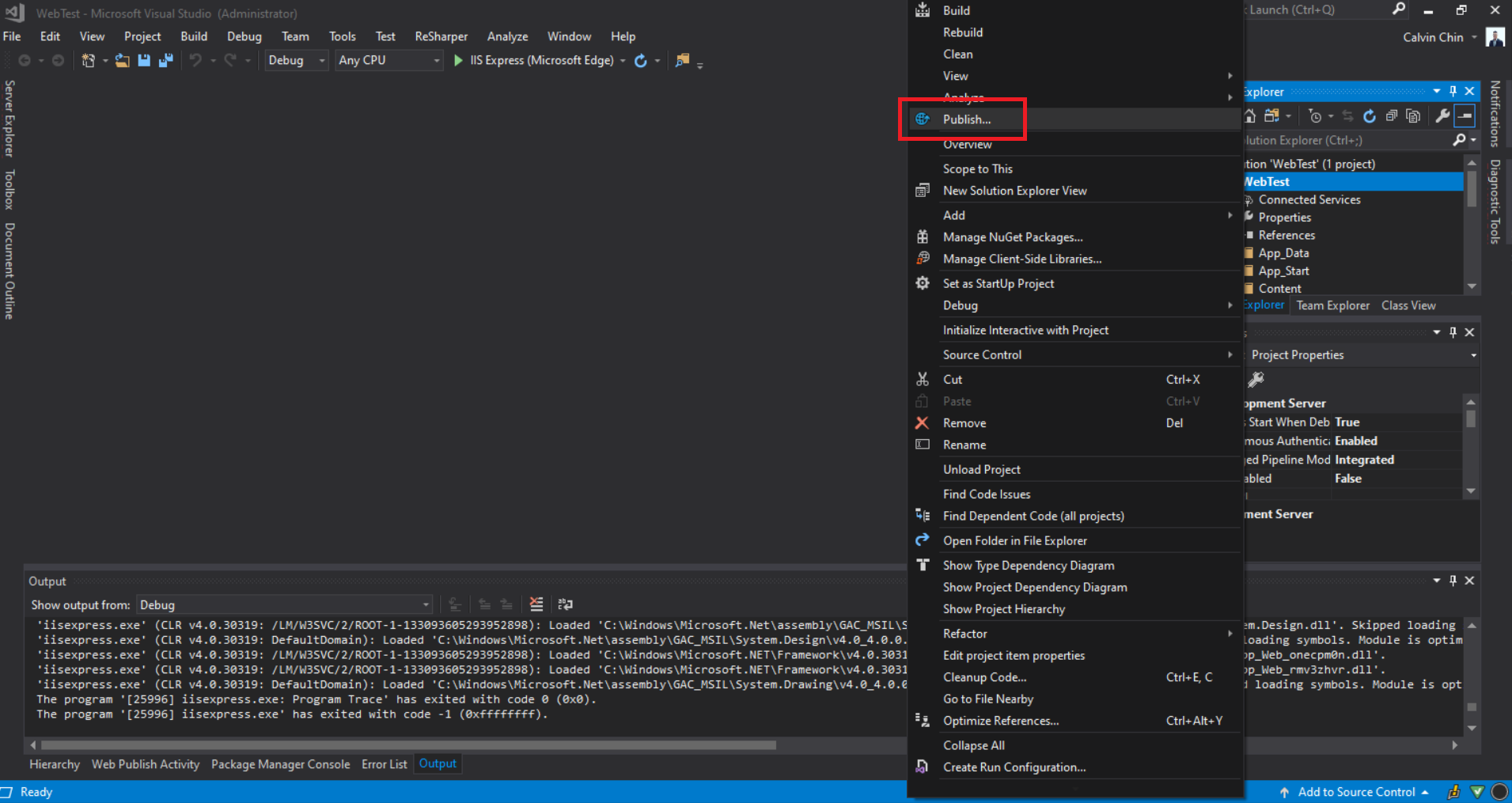This screenshot has width=1512, height=803.
Task: Click the Manage NuGet Packages icon
Action: tap(923, 237)
